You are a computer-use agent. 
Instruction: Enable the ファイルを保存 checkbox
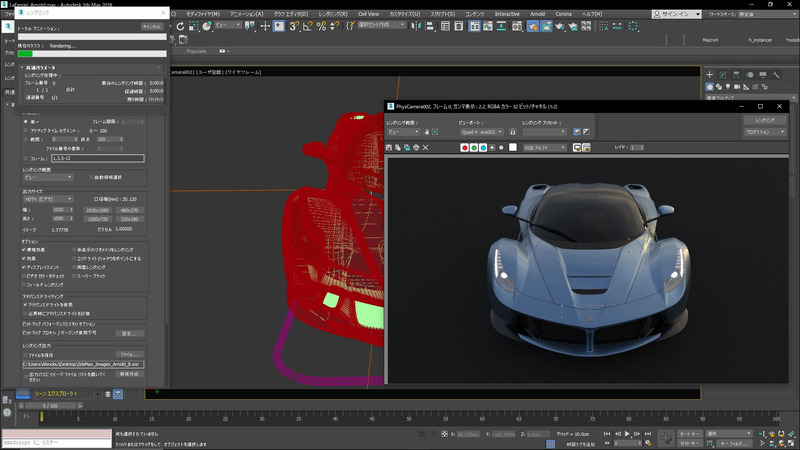(x=24, y=353)
